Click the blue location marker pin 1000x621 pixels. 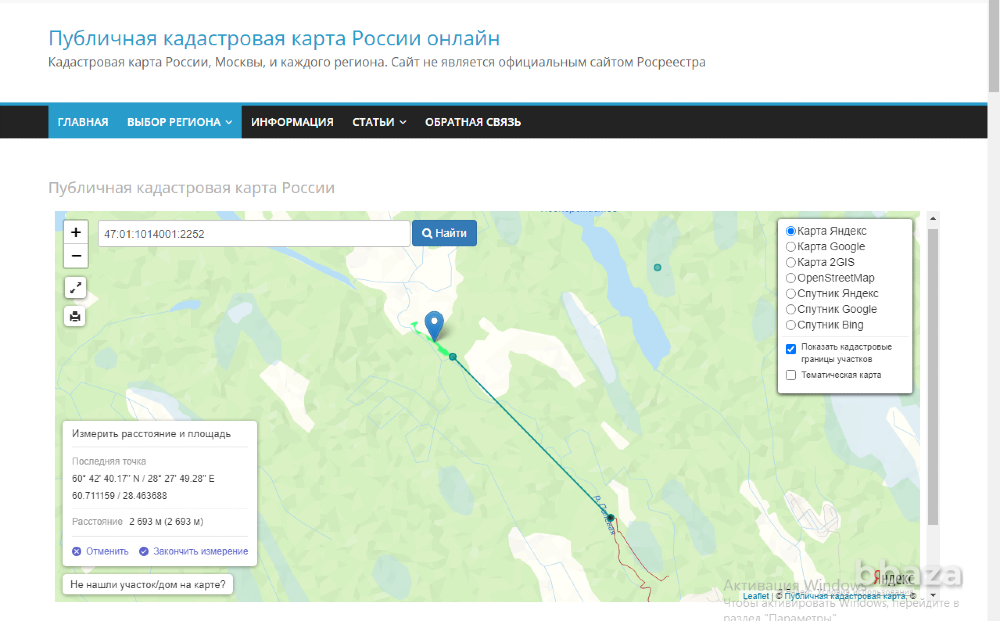[434, 324]
